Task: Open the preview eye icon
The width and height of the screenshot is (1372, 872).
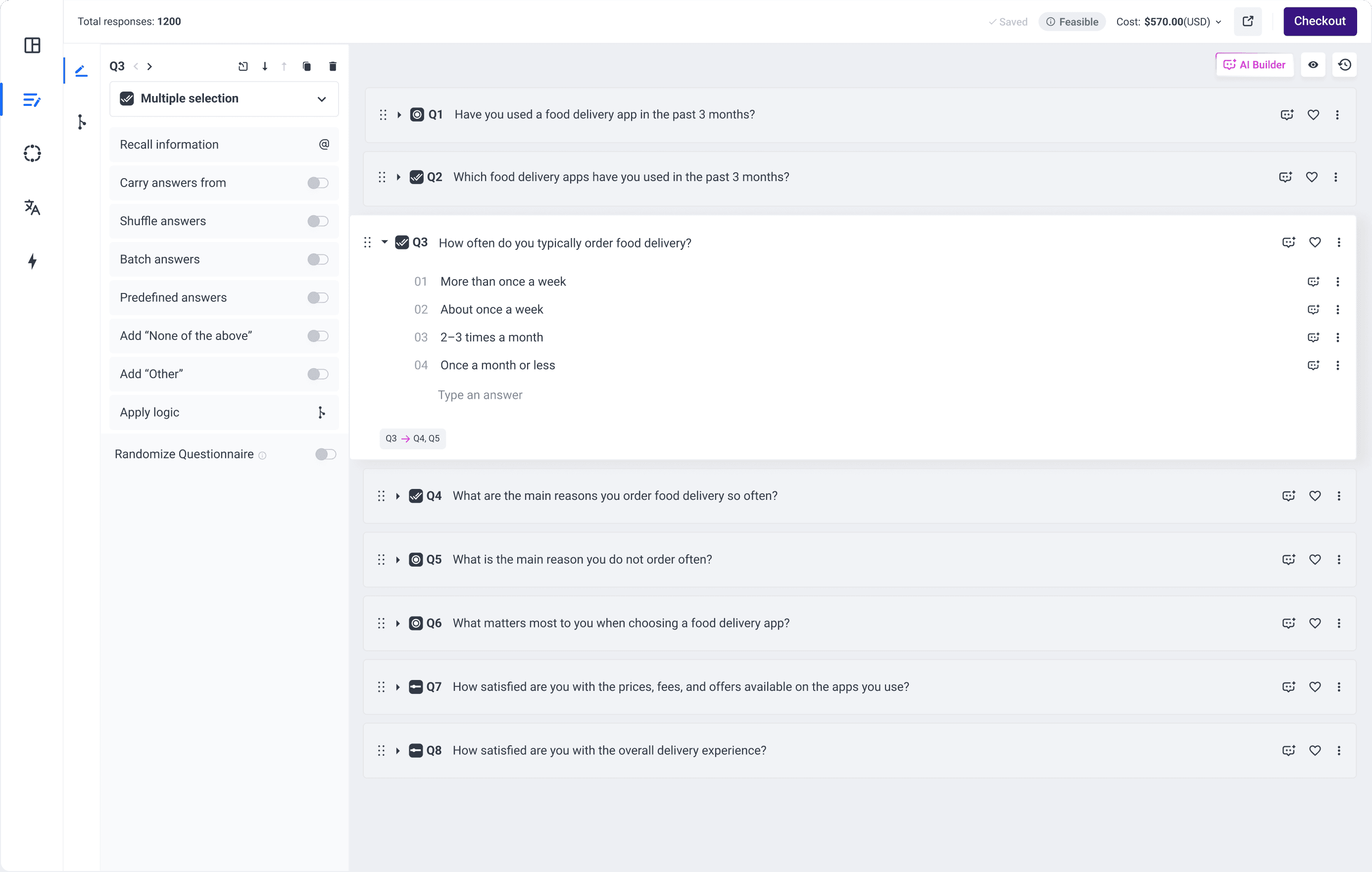Action: coord(1313,64)
